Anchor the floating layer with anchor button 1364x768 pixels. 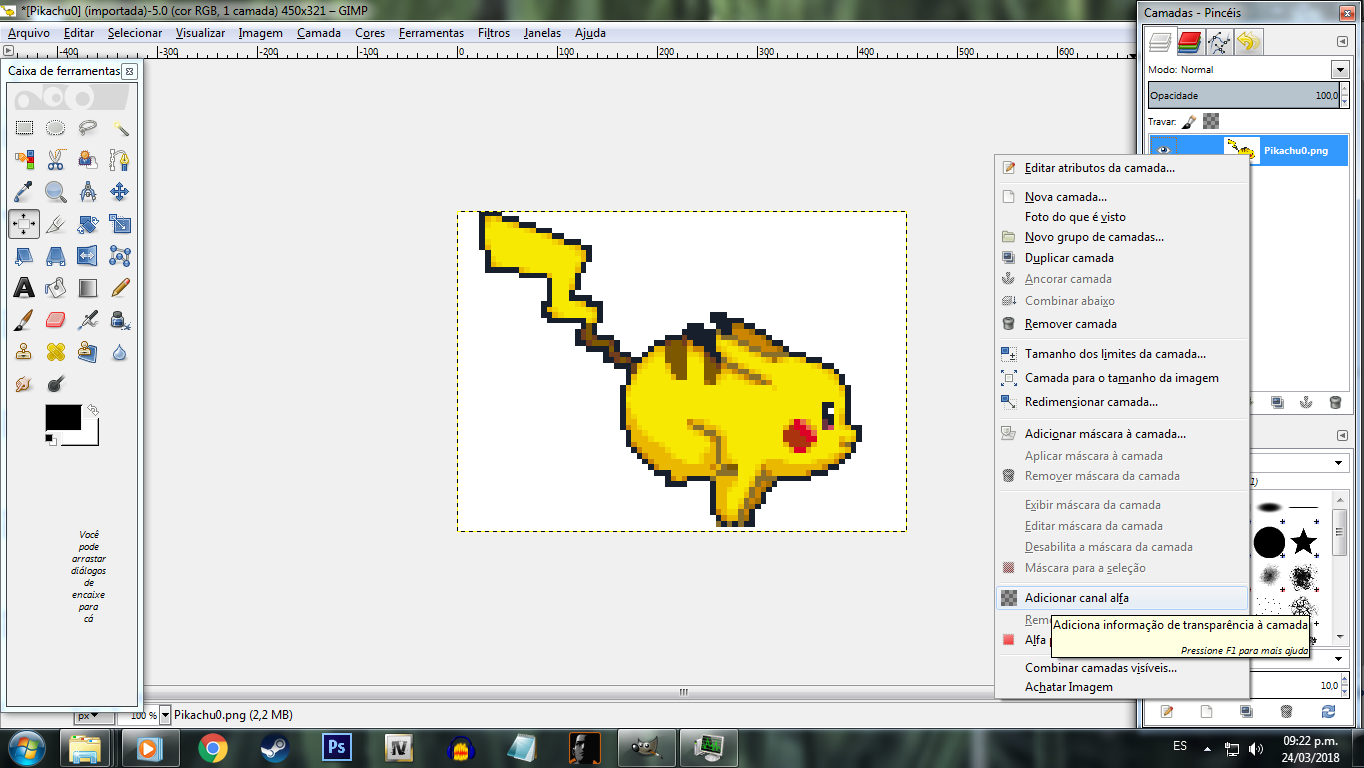point(1305,402)
